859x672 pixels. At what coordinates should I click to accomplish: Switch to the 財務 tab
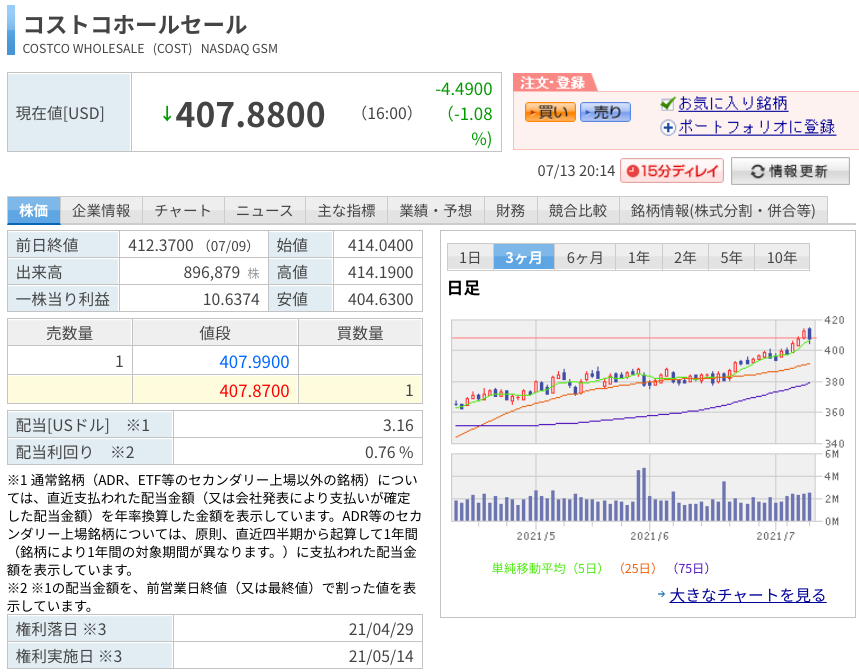tap(511, 211)
